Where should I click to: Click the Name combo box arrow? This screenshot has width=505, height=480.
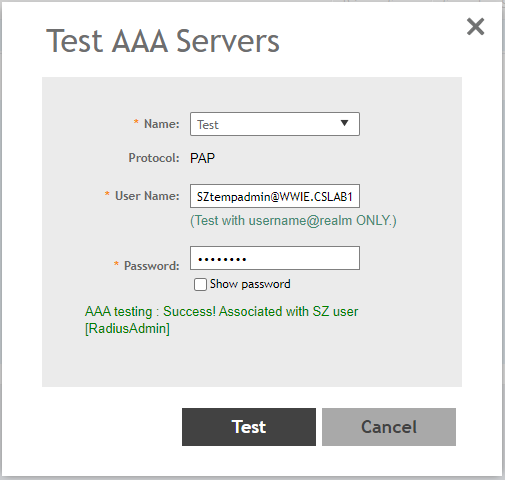(344, 123)
